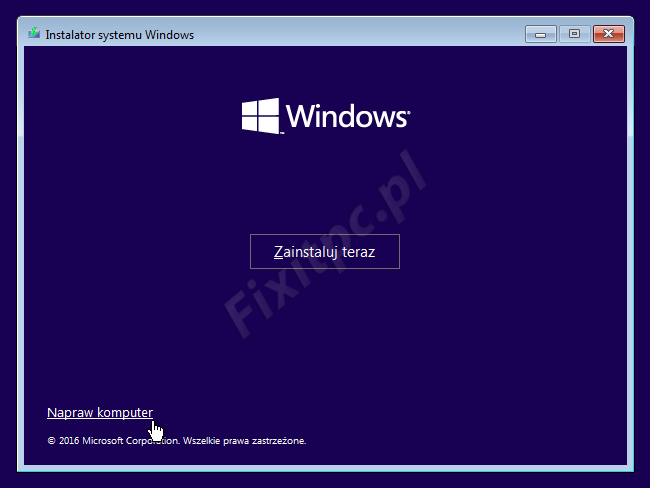Click the installer icon in title bar
The height and width of the screenshot is (488, 650).
click(x=34, y=33)
